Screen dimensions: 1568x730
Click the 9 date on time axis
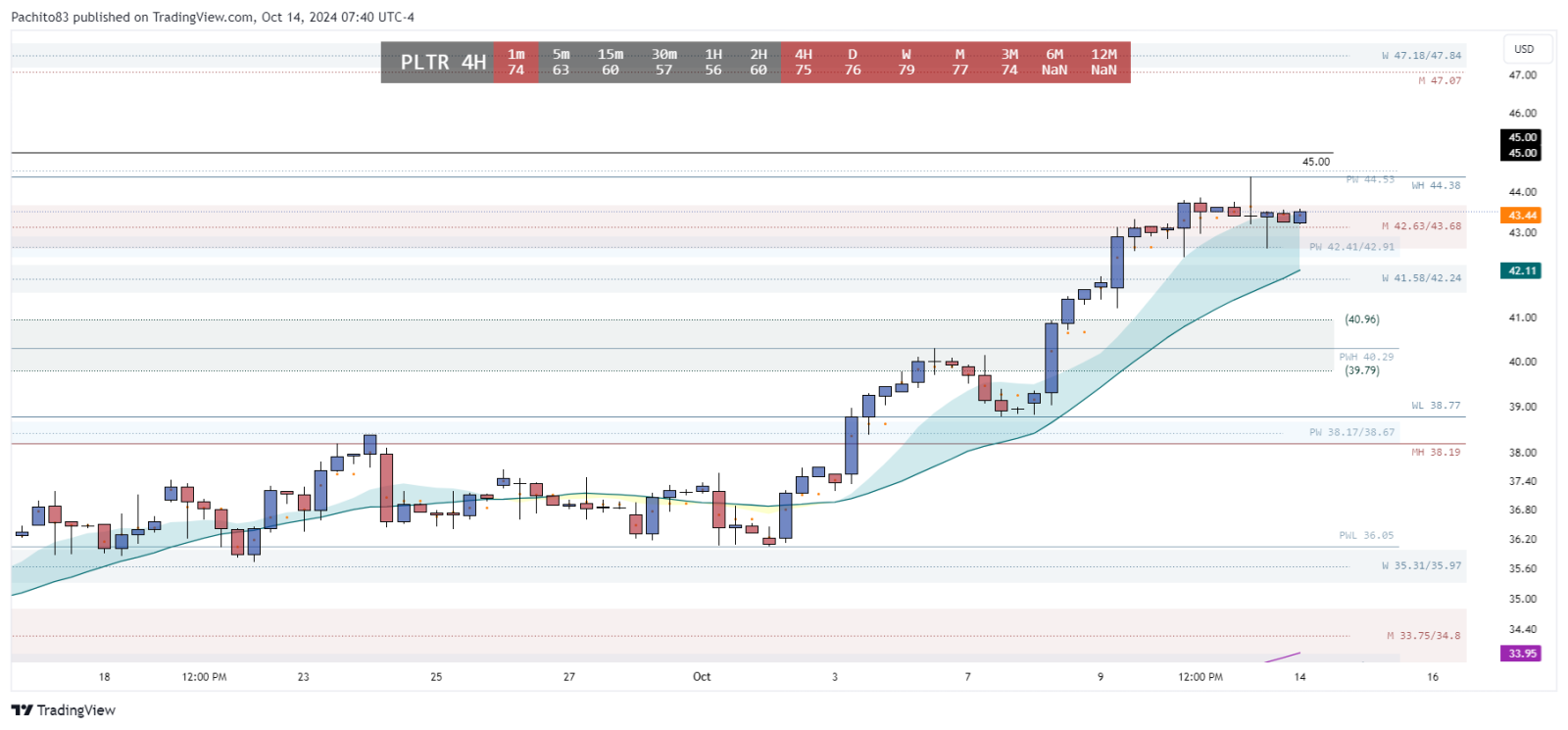[x=1101, y=677]
